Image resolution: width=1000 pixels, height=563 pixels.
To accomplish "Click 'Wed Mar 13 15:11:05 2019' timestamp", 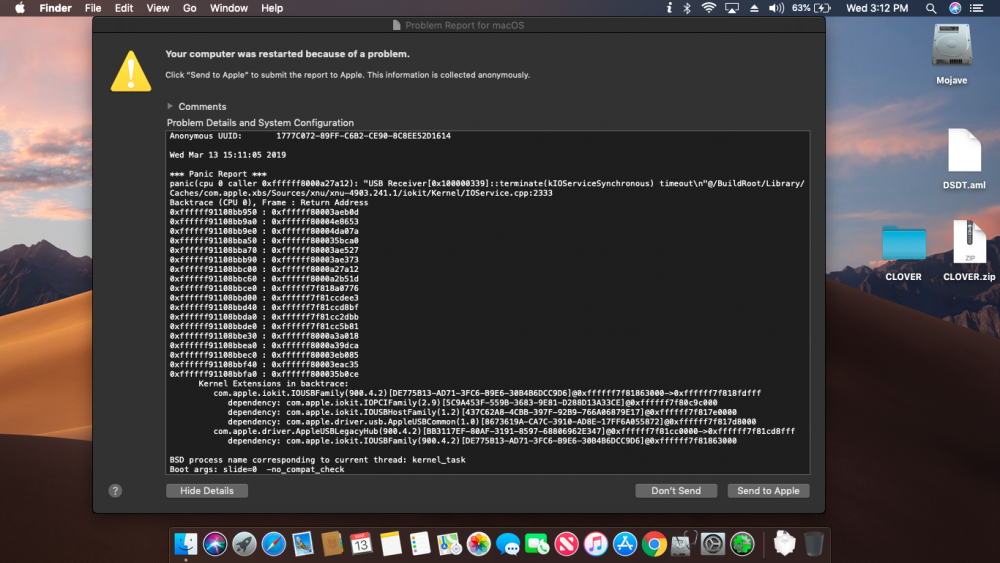I will click(x=228, y=154).
